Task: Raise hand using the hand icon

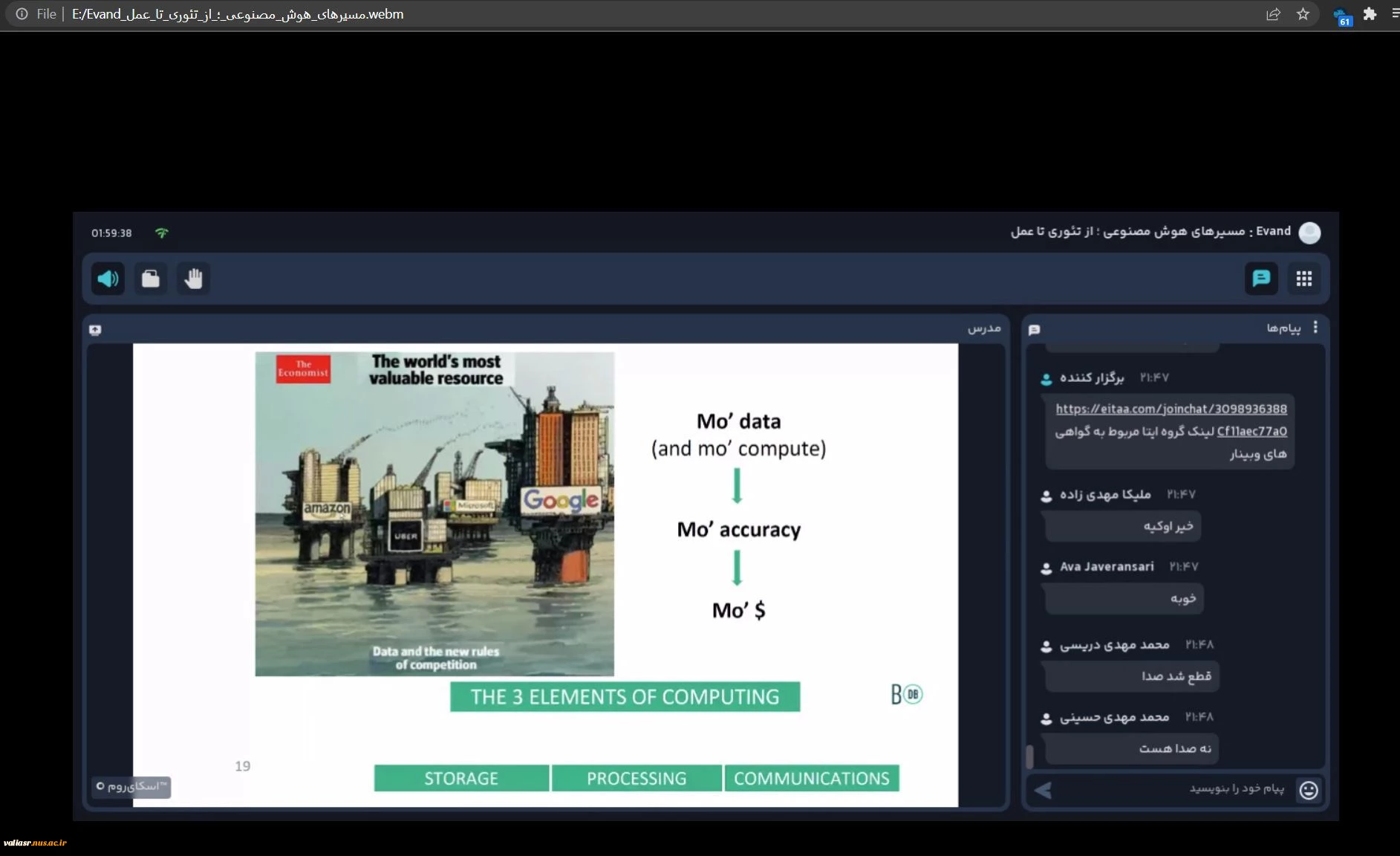Action: click(x=193, y=279)
